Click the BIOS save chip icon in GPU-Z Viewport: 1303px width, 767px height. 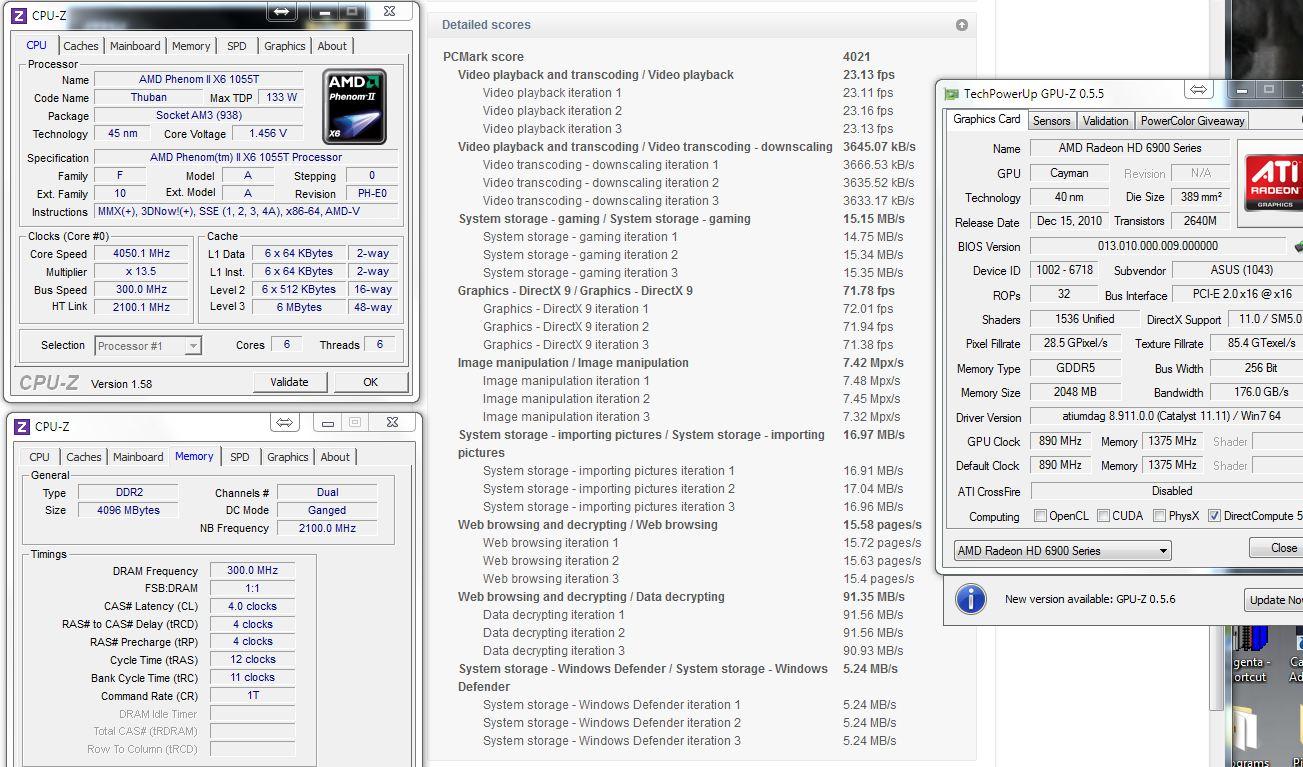pos(1298,245)
